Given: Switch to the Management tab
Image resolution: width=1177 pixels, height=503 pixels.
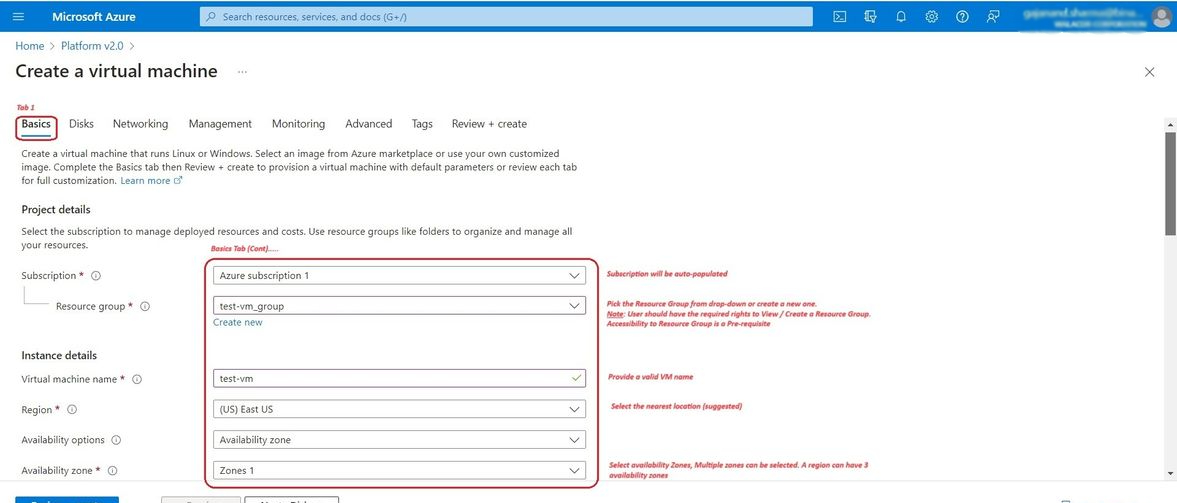Looking at the screenshot, I should (220, 124).
